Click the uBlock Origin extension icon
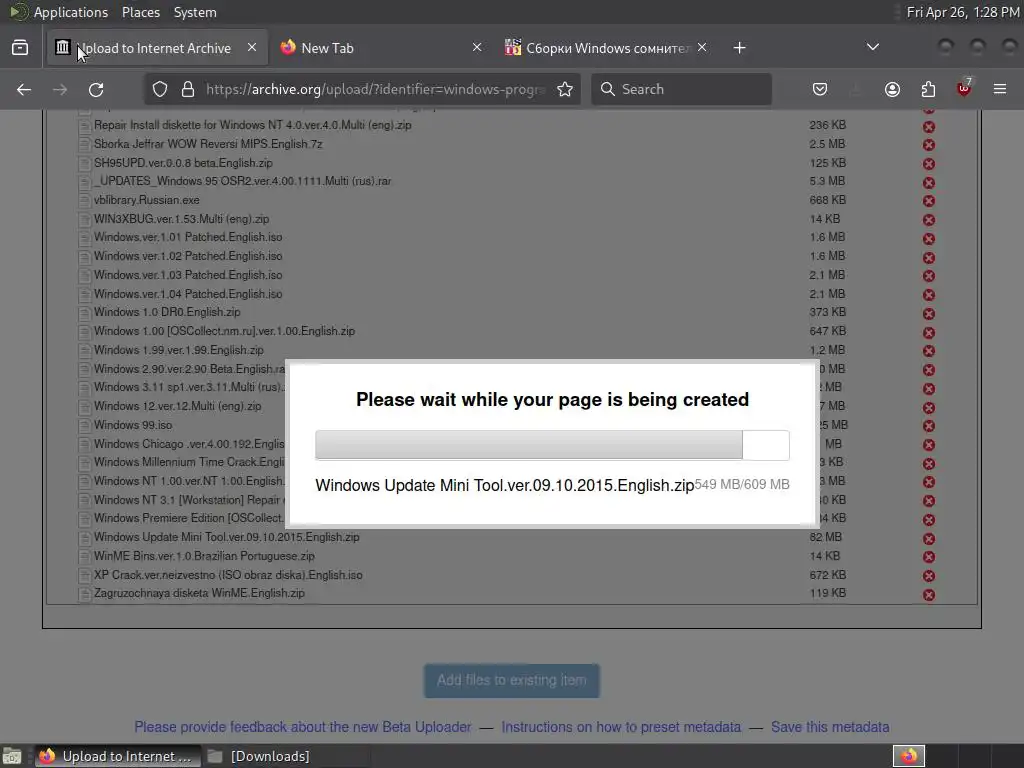 (964, 88)
